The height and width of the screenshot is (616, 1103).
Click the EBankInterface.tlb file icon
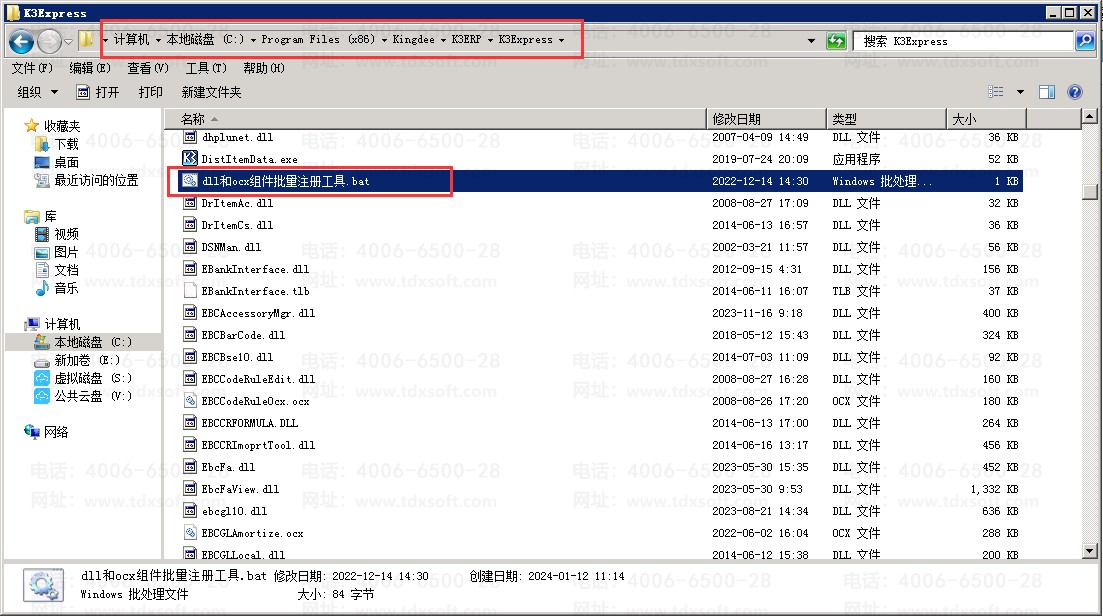(189, 291)
